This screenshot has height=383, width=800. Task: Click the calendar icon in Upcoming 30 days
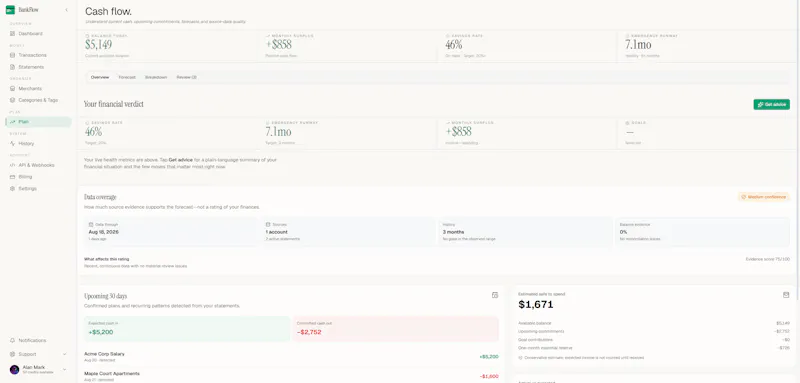(x=494, y=295)
